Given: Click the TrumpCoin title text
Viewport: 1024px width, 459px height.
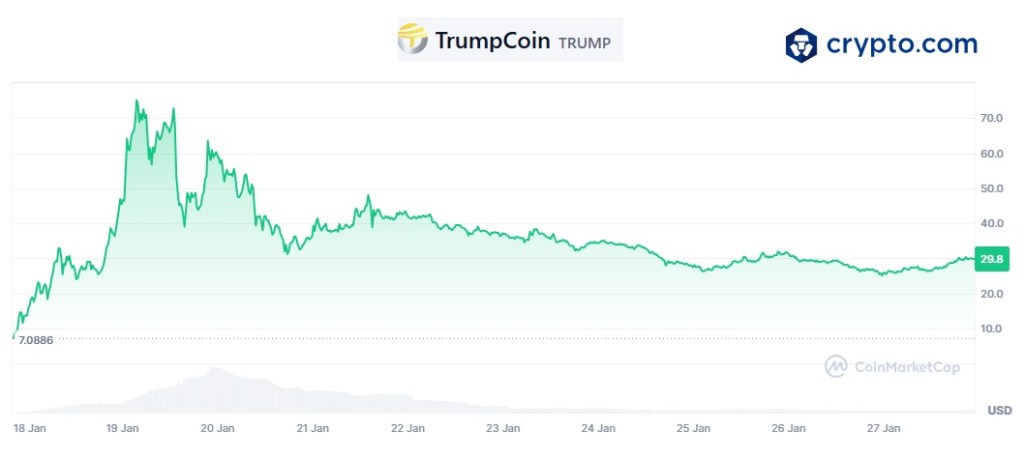Looking at the screenshot, I should (x=492, y=41).
